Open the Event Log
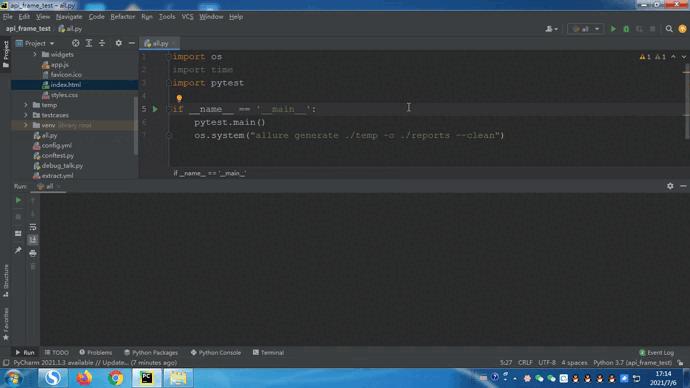The height and width of the screenshot is (388, 690). click(656, 352)
